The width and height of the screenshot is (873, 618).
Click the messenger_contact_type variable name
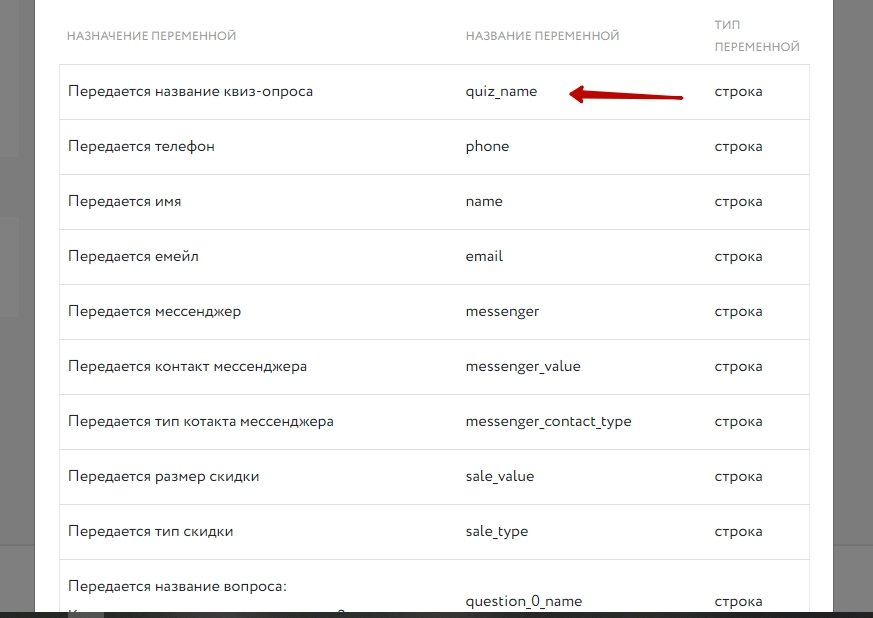coord(548,422)
